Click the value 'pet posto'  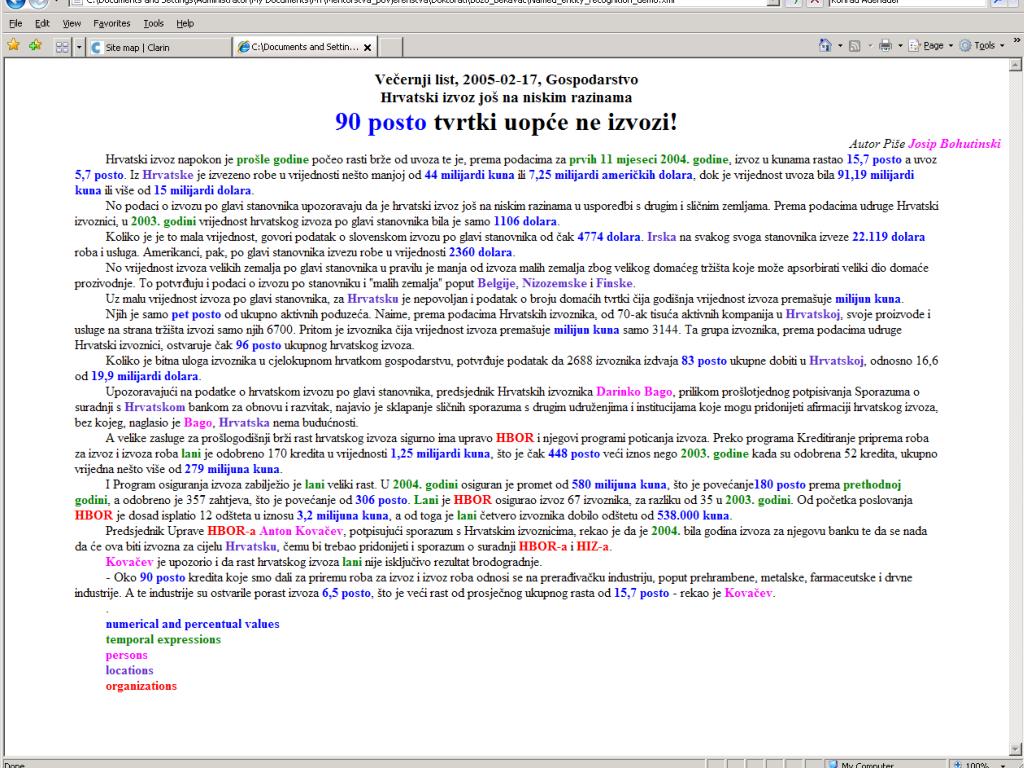196,314
